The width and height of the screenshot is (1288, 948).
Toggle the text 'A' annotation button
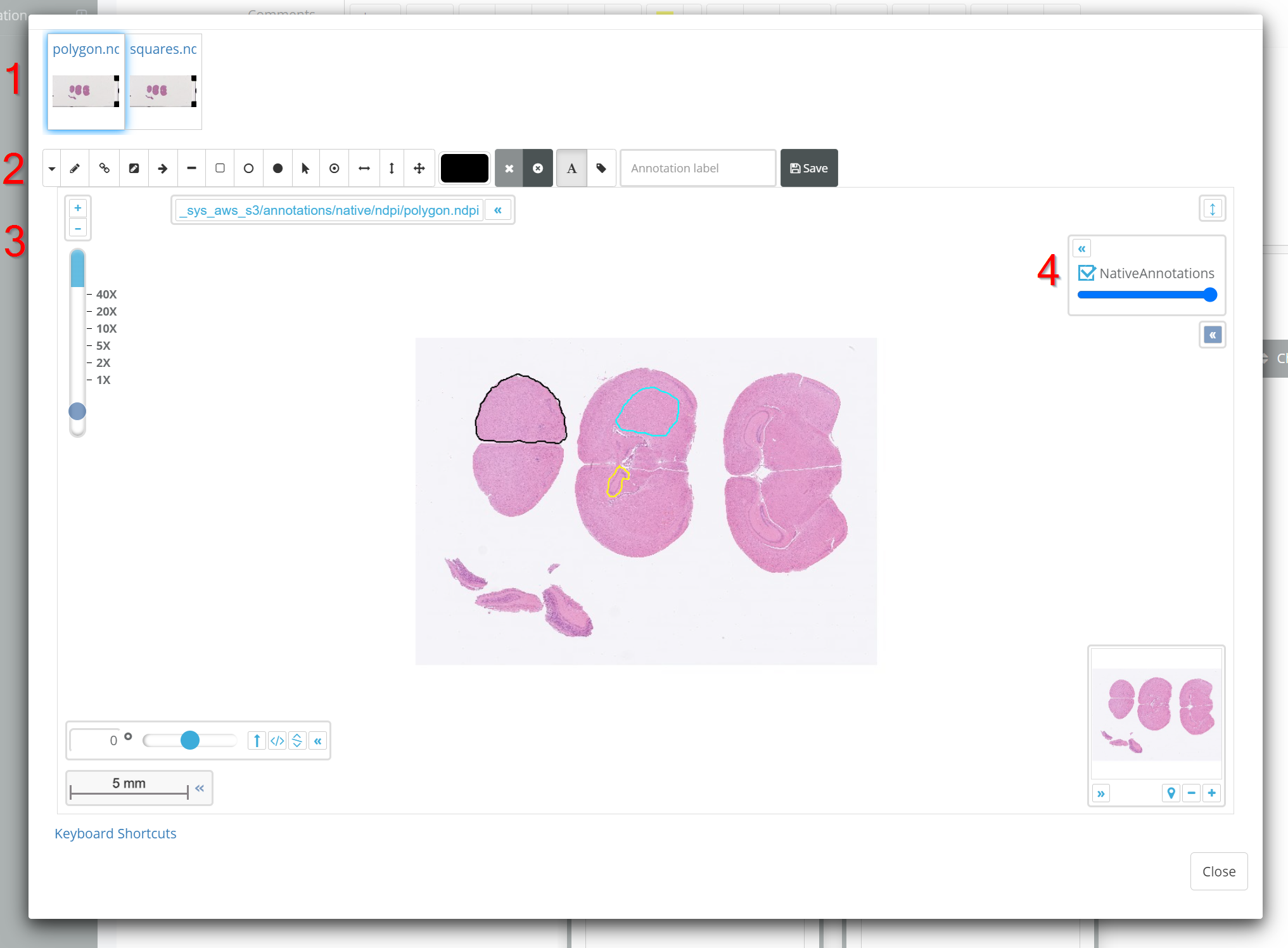(571, 169)
